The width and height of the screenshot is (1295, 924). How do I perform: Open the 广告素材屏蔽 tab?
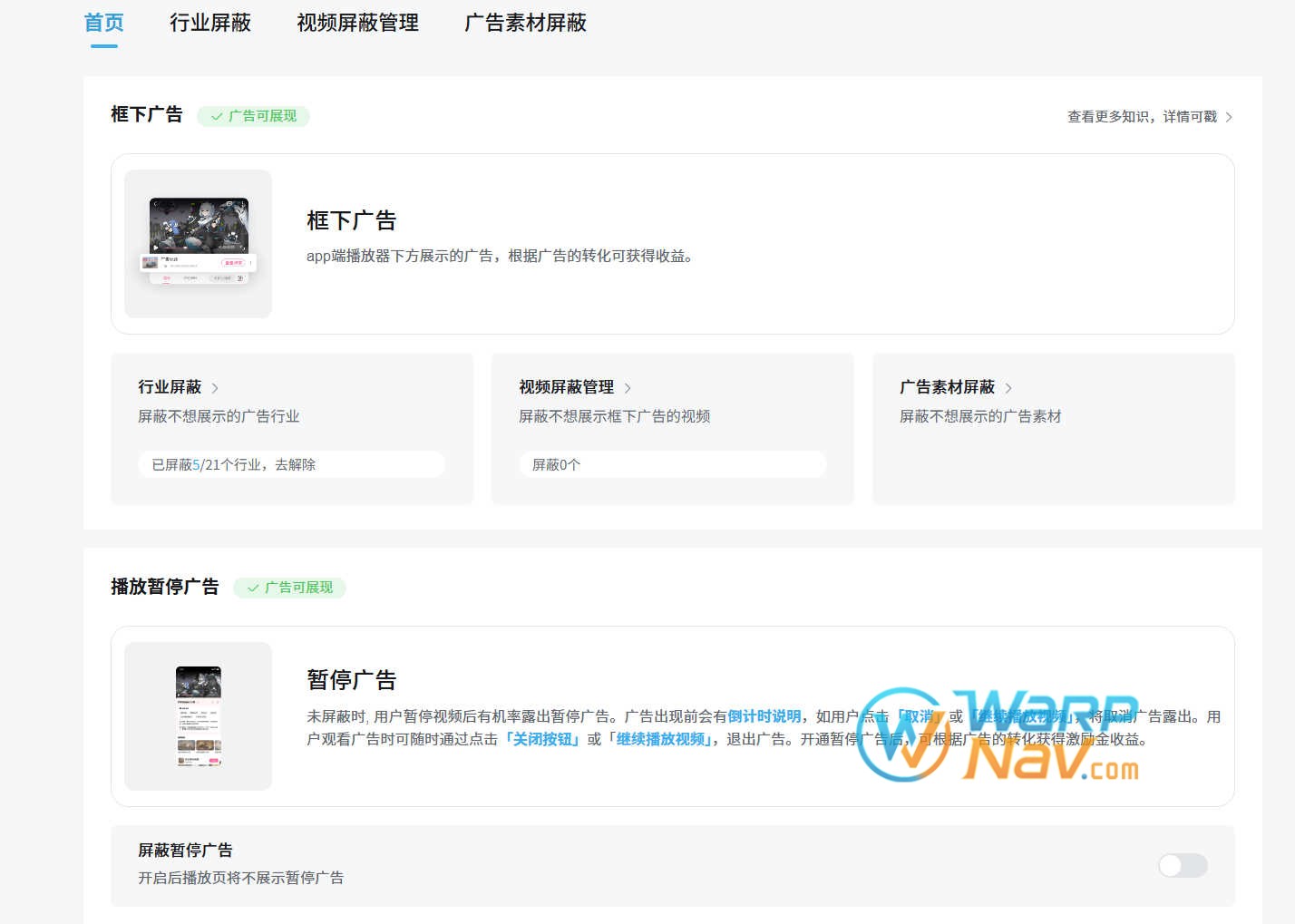click(526, 23)
